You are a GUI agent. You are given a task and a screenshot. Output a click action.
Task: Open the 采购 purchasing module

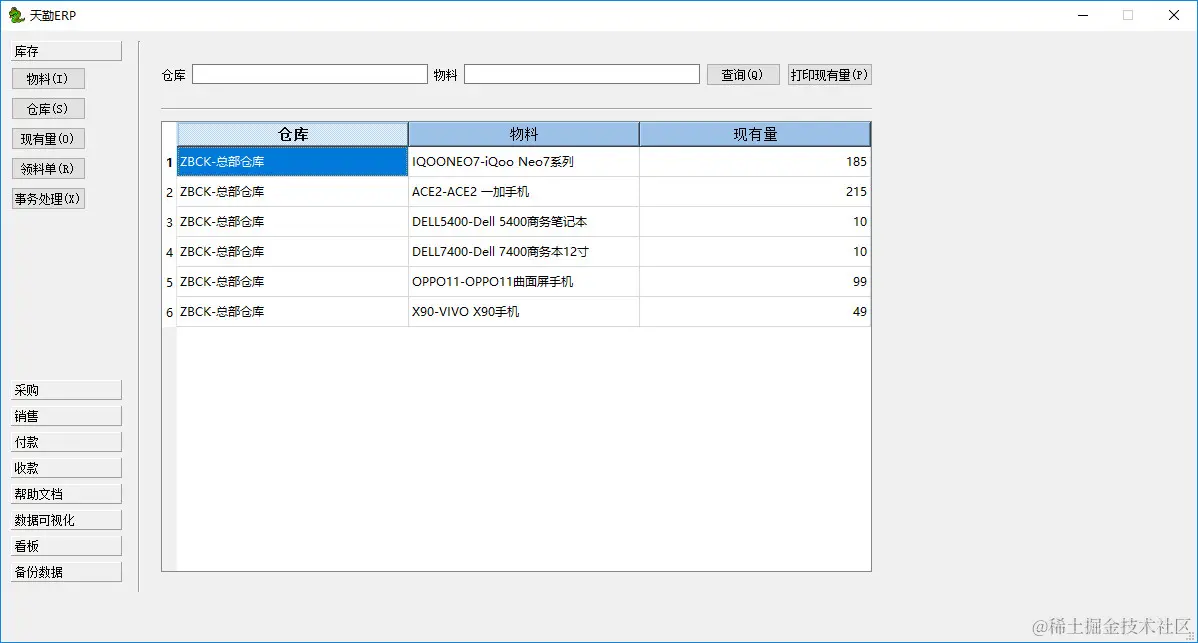[x=65, y=389]
